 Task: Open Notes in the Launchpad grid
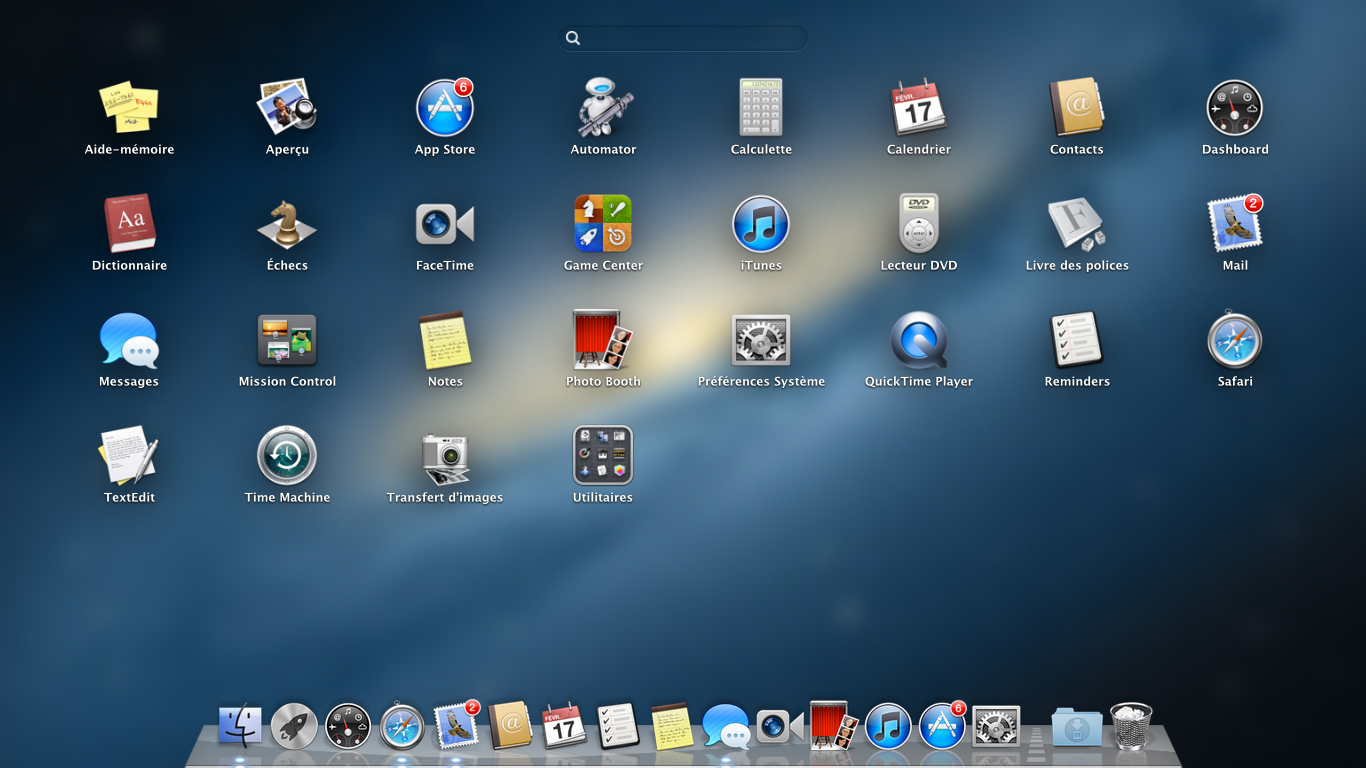445,340
